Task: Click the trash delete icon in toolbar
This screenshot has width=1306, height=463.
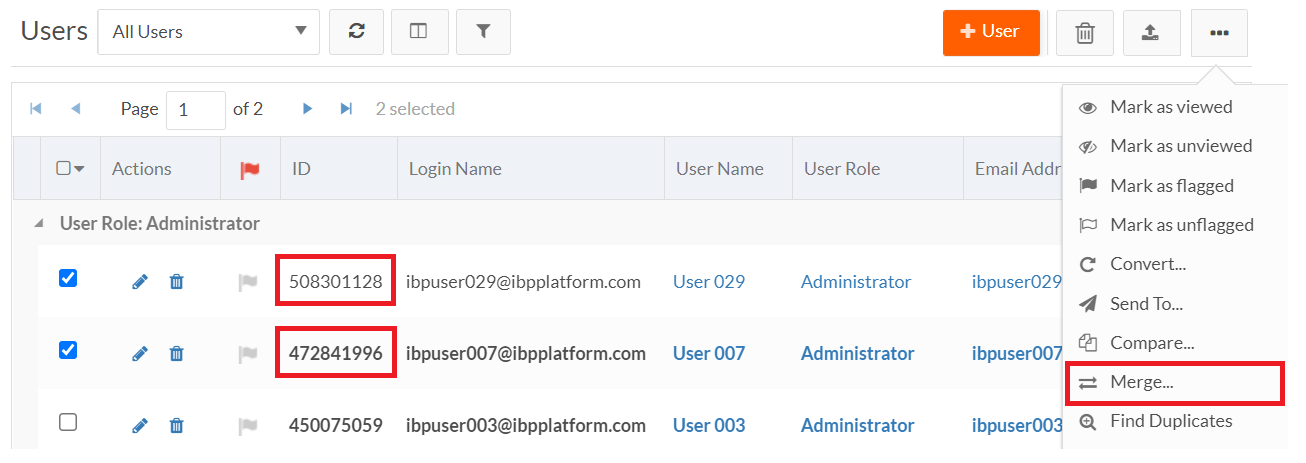Action: (1084, 33)
